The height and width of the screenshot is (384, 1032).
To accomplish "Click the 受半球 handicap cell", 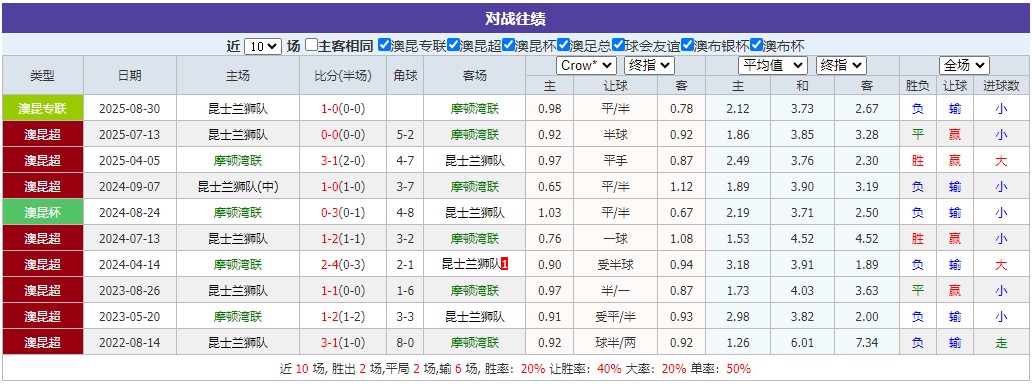I will pyautogui.click(x=615, y=265).
